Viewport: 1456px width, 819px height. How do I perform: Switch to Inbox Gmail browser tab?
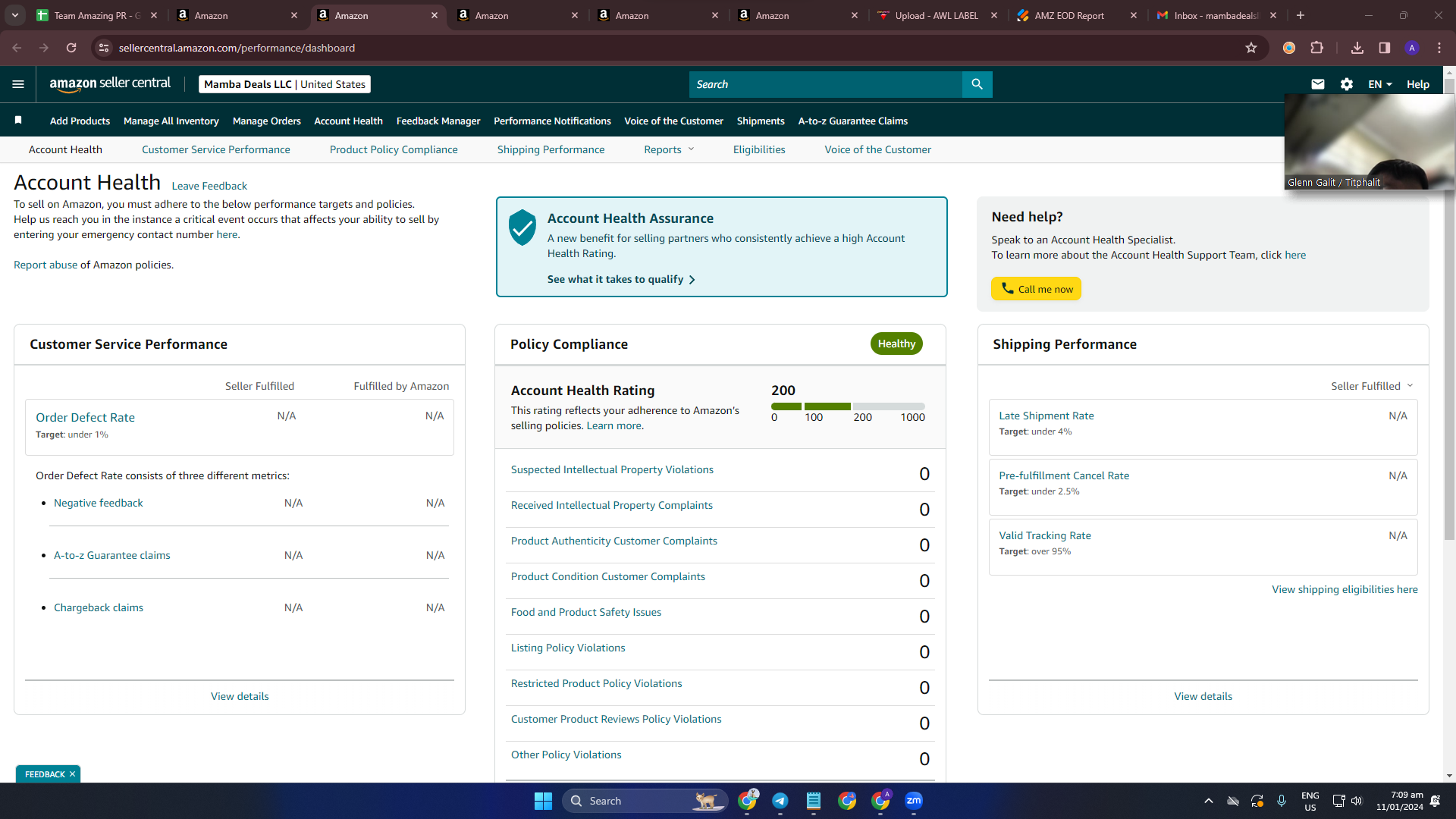(1219, 15)
